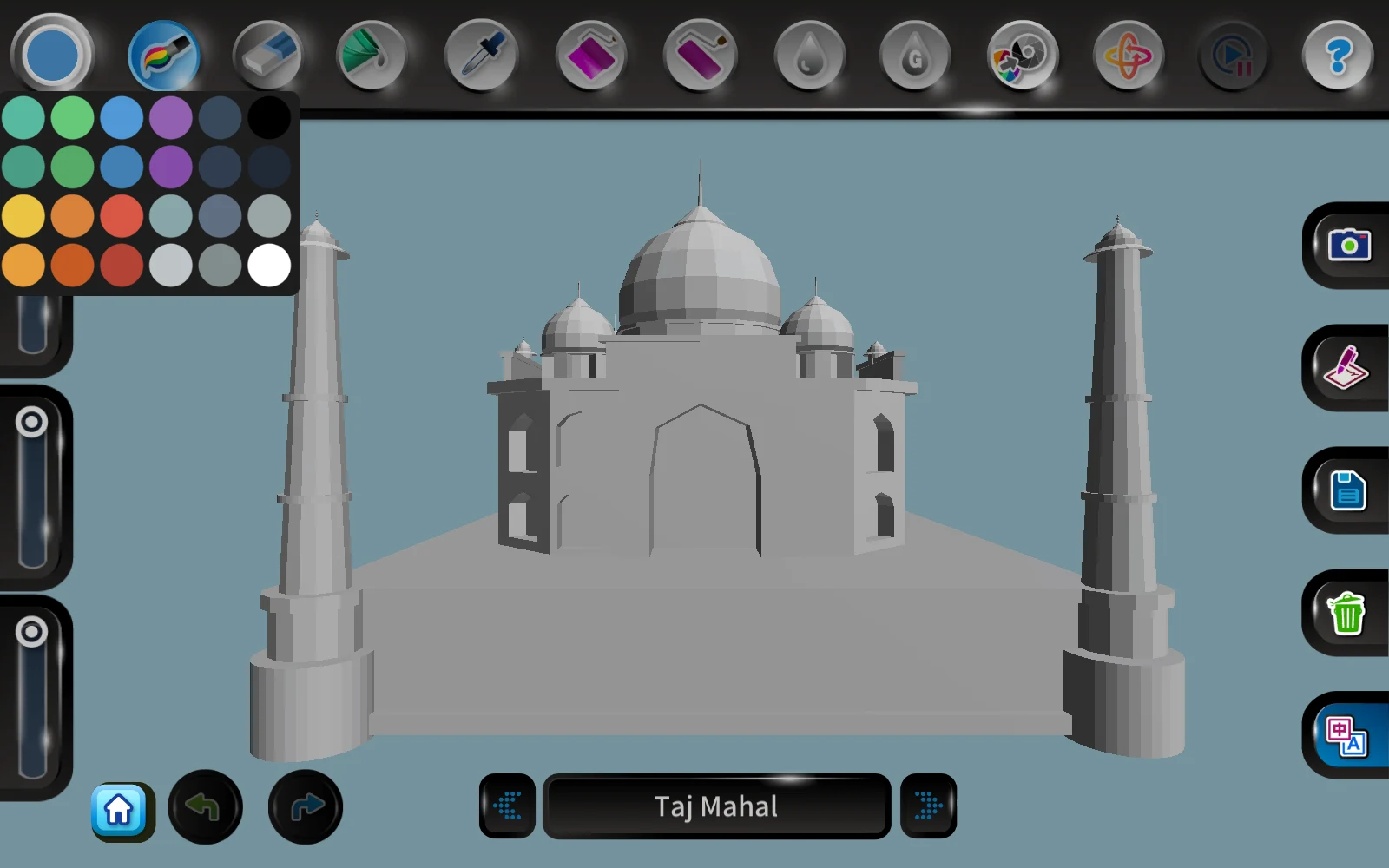Choose the white color swatch

269,265
